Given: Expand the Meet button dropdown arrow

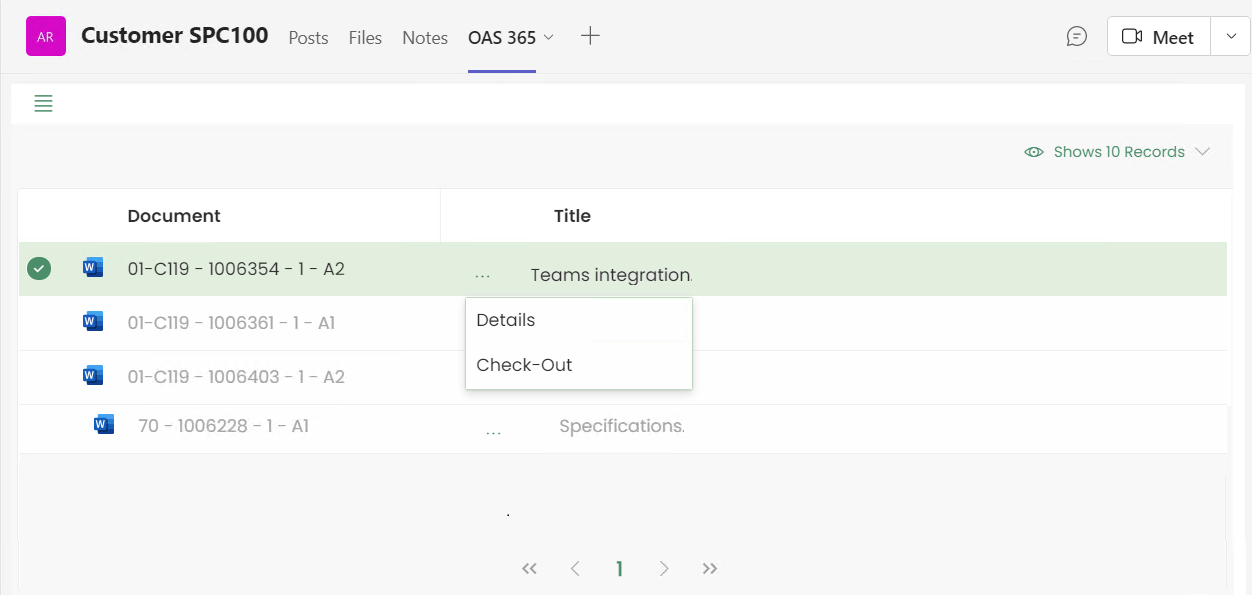Looking at the screenshot, I should click(x=1230, y=37).
